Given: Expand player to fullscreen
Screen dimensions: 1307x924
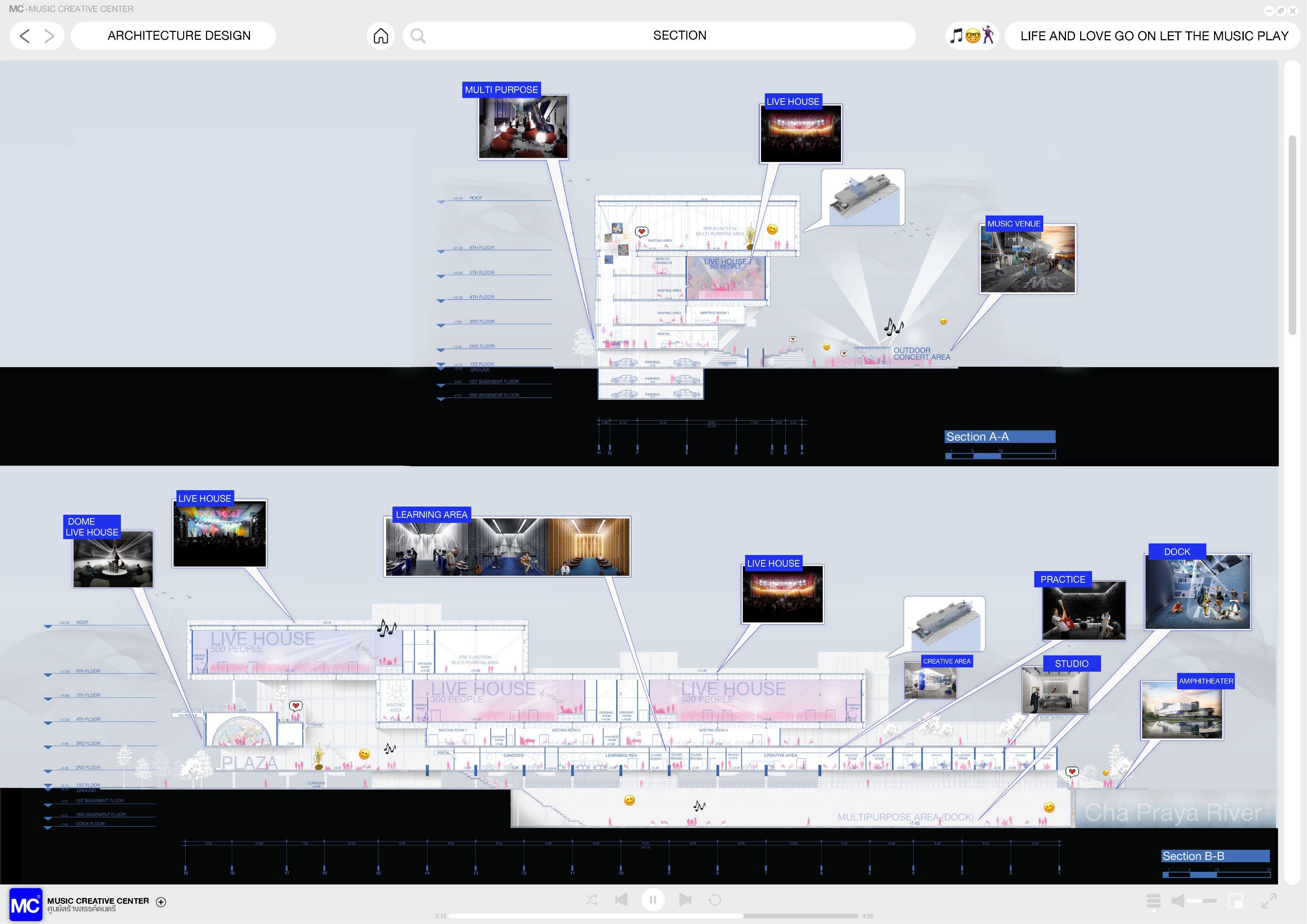Looking at the screenshot, I should 1269,900.
